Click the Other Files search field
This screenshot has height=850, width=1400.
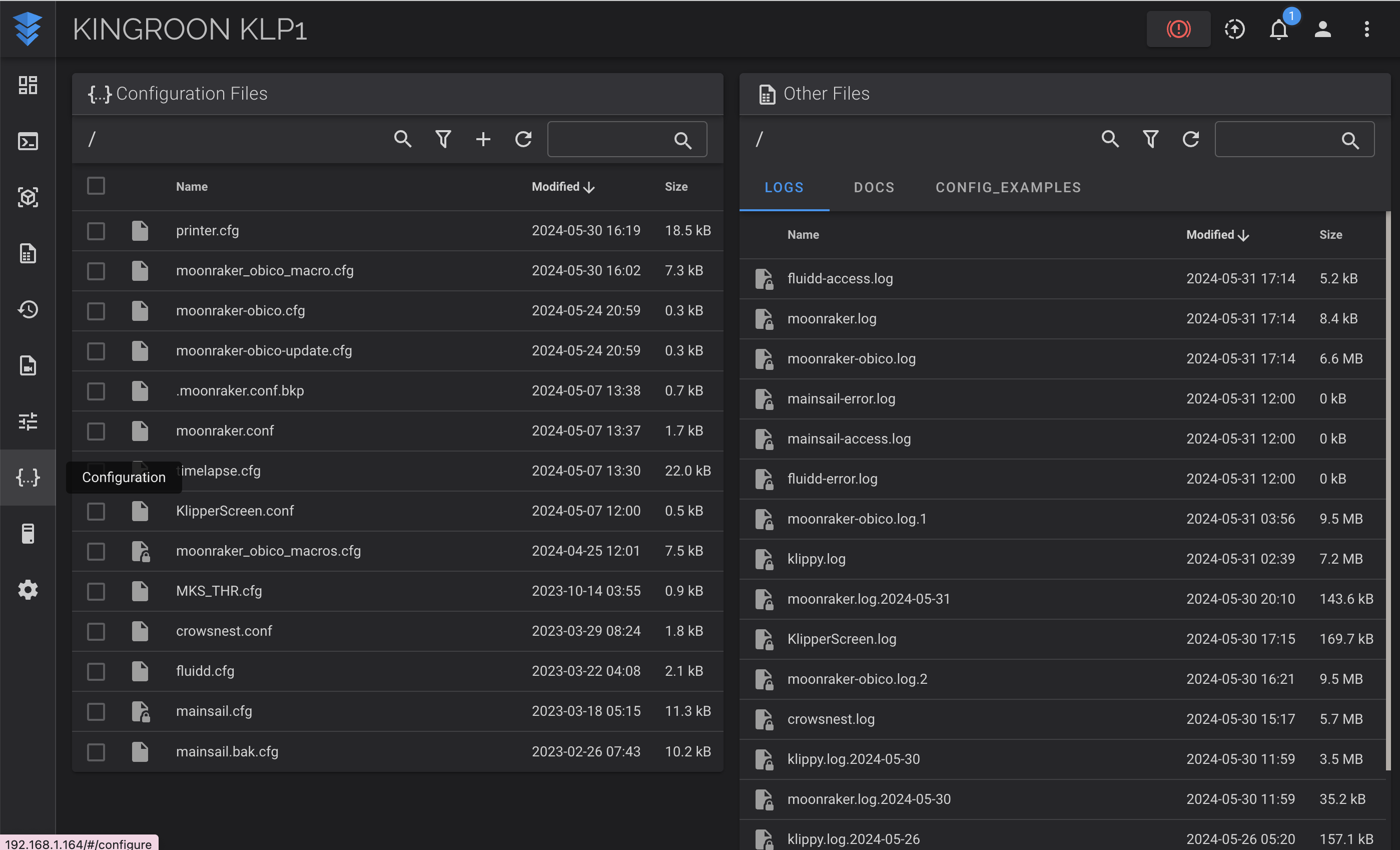(x=1294, y=139)
